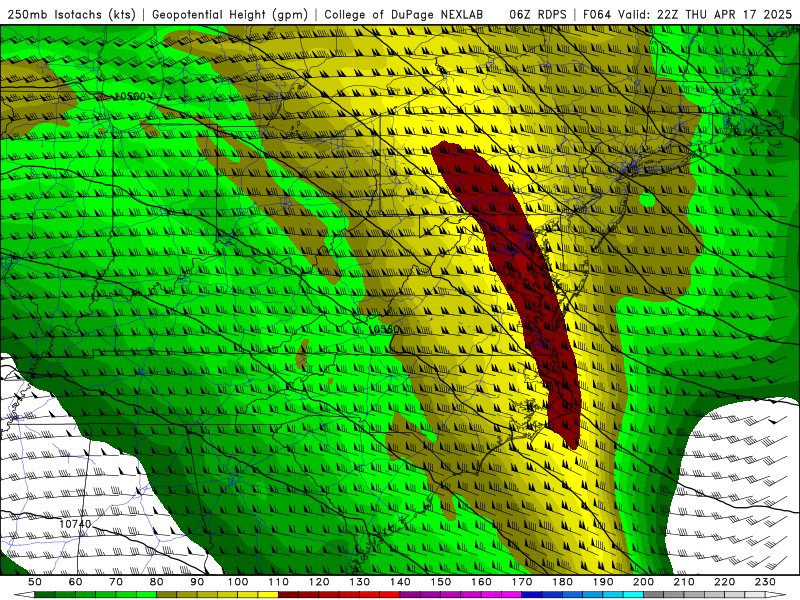
Task: Click the 170 value on the color scale
Action: (522, 582)
